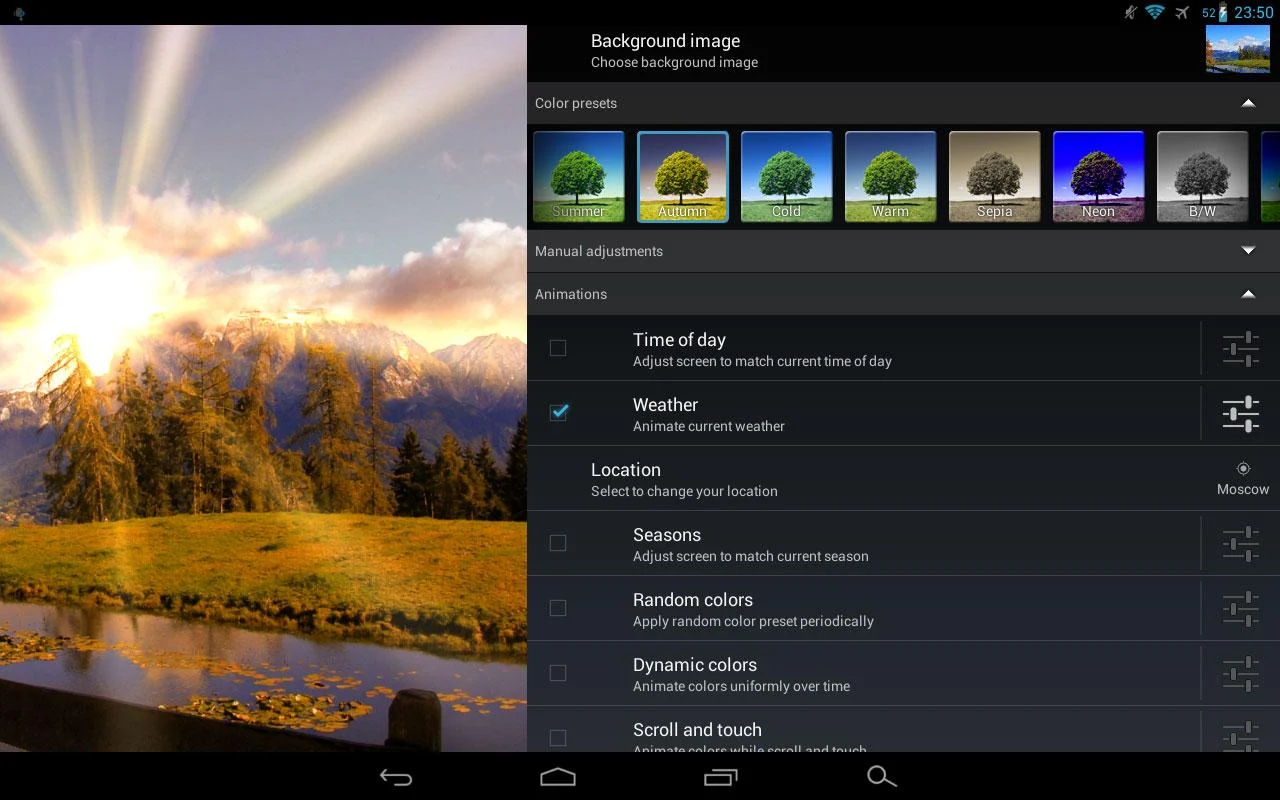This screenshot has width=1280, height=800.
Task: Open Random colors settings sliders icon
Action: coord(1239,608)
